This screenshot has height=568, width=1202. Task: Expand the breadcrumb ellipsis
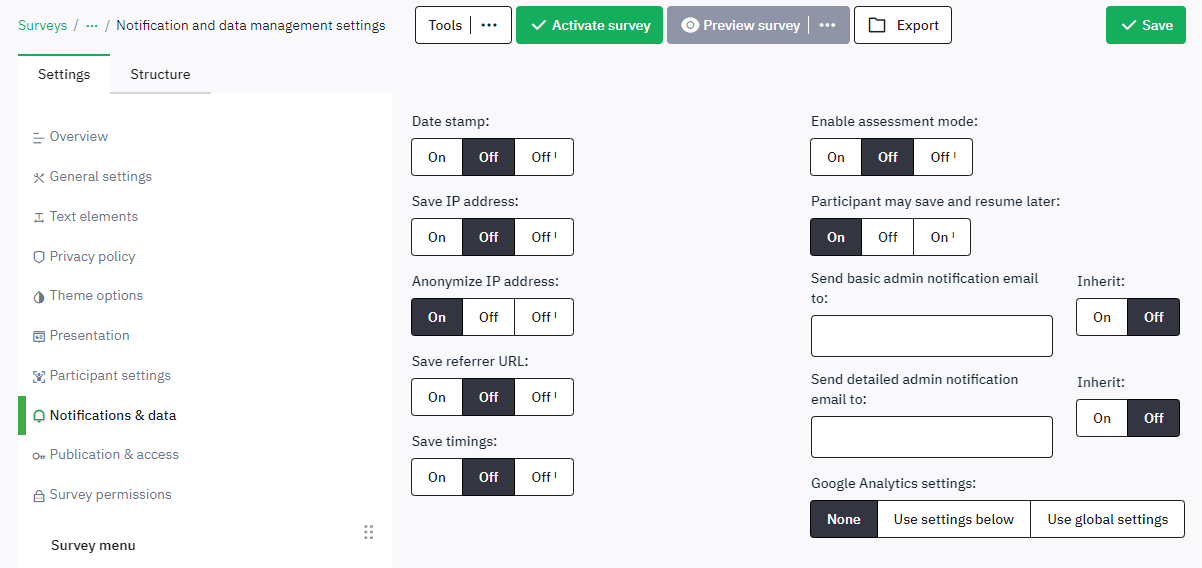coord(92,25)
